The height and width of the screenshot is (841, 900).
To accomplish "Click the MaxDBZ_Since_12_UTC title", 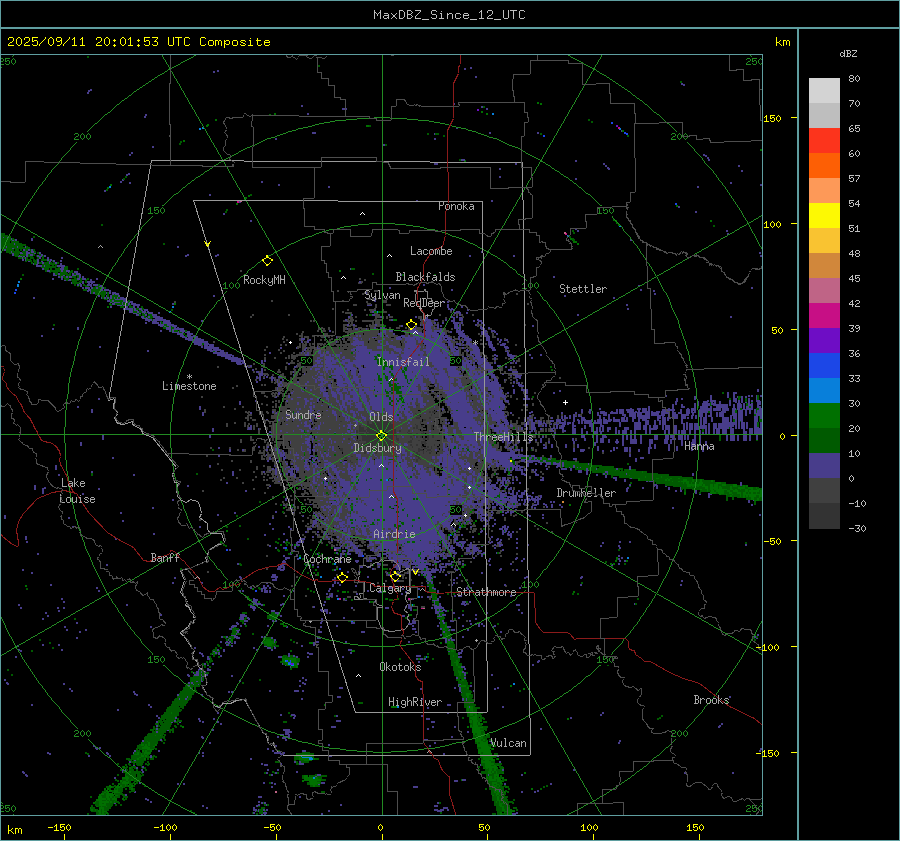I will point(449,15).
